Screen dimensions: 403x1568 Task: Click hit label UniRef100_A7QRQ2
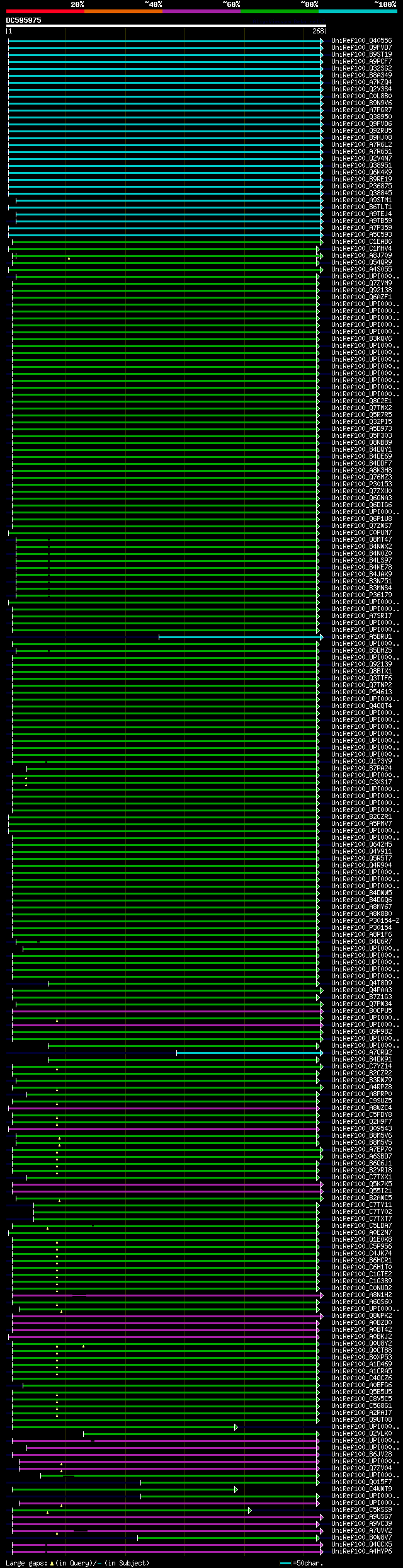click(361, 1053)
